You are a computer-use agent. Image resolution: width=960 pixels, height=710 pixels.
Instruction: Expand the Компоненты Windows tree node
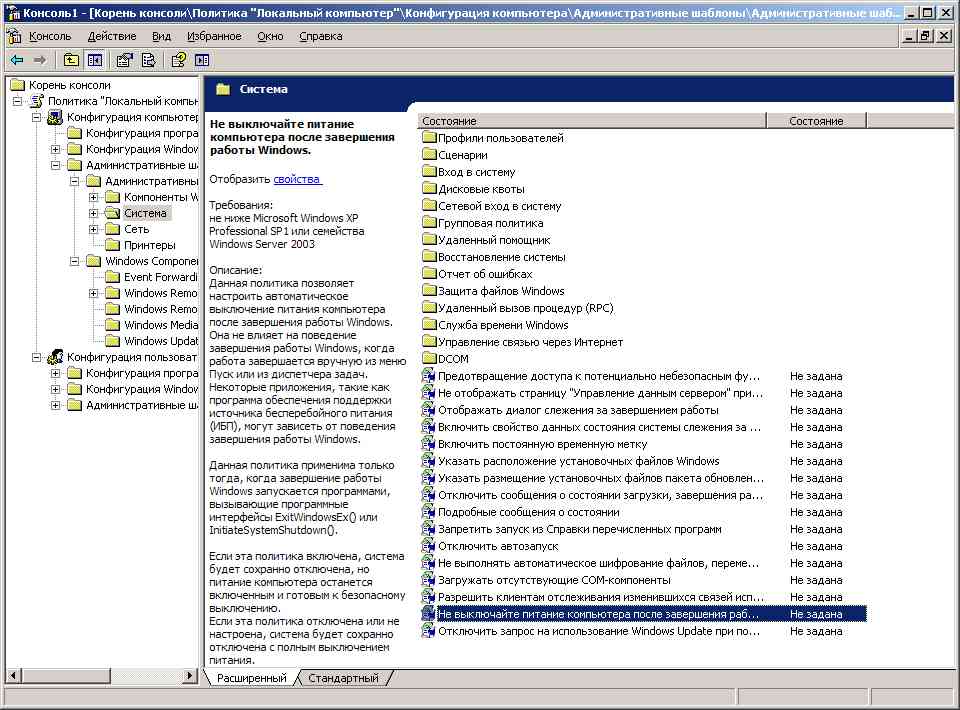tap(94, 197)
